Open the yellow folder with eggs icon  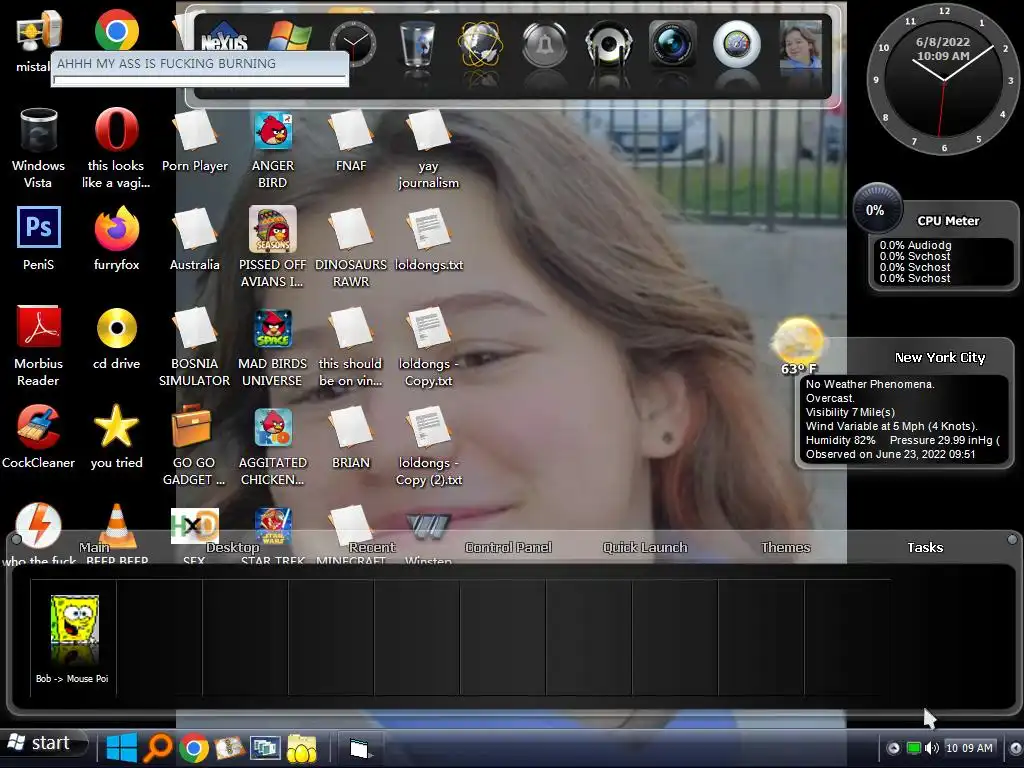pos(301,748)
